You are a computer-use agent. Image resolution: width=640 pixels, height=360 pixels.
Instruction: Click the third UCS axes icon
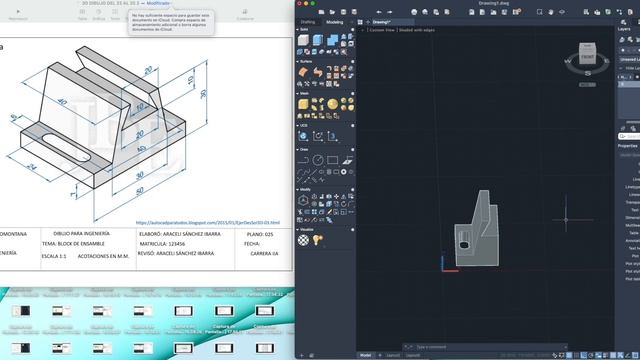(332, 136)
